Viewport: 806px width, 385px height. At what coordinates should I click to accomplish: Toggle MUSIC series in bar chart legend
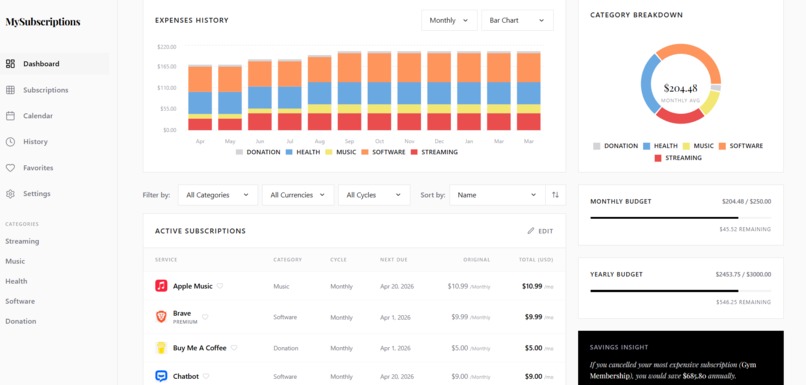341,152
